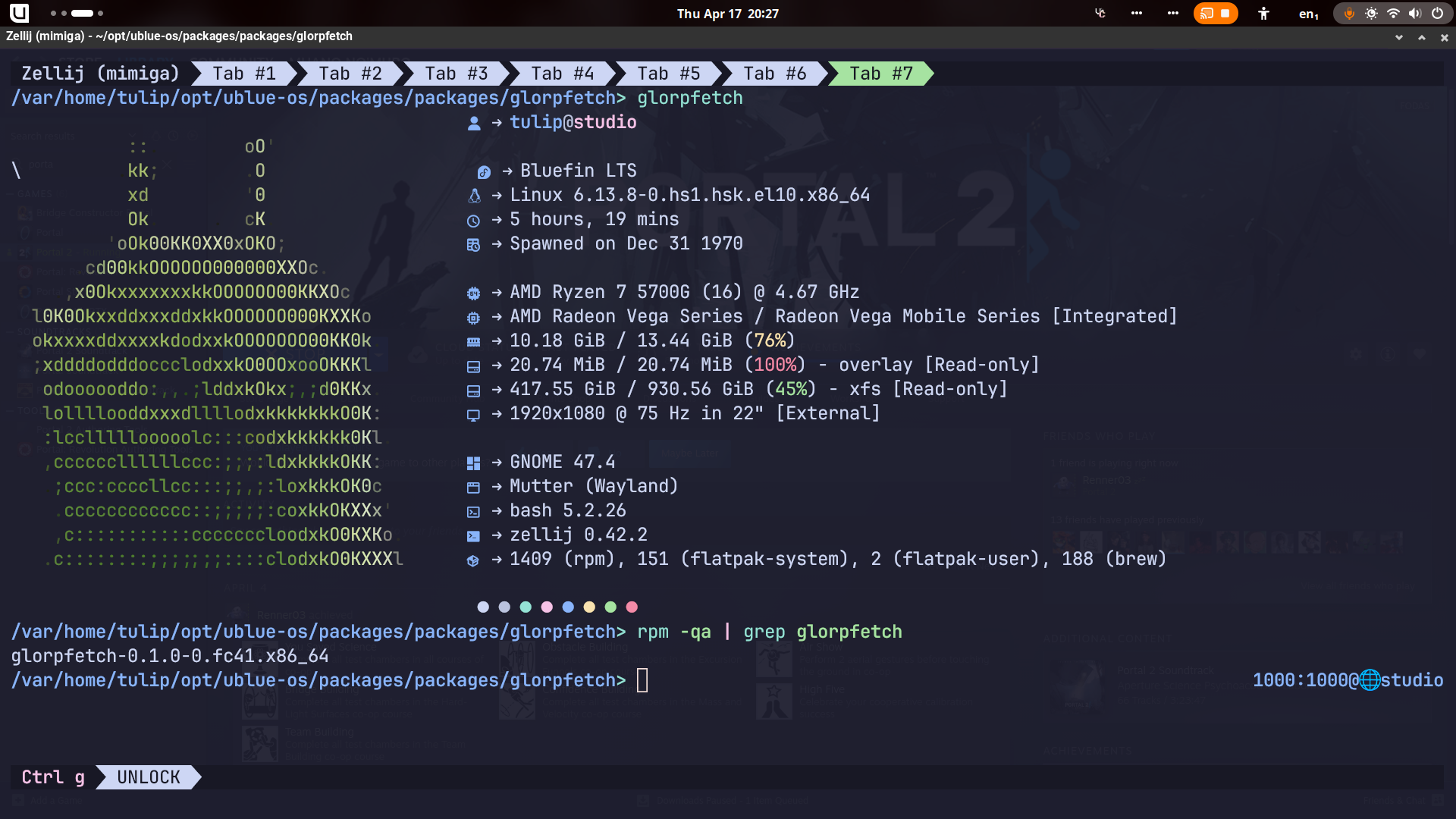Click the memory icon beside 10.18 GiB
This screenshot has width=1456, height=819.
(473, 342)
